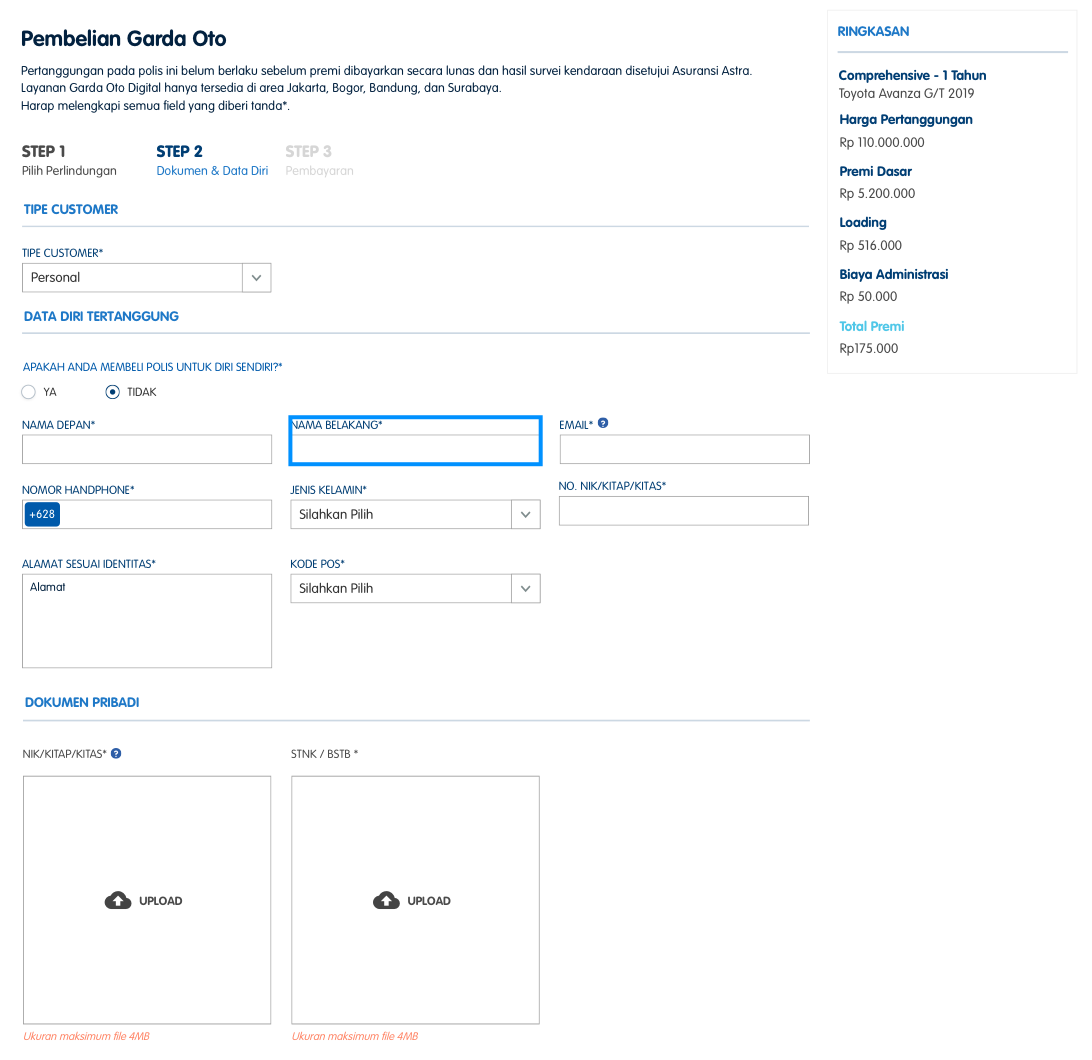Screen dimensions: 1092x1060
Task: Expand the Jenis Kelamin chevron arrow
Action: (x=526, y=514)
